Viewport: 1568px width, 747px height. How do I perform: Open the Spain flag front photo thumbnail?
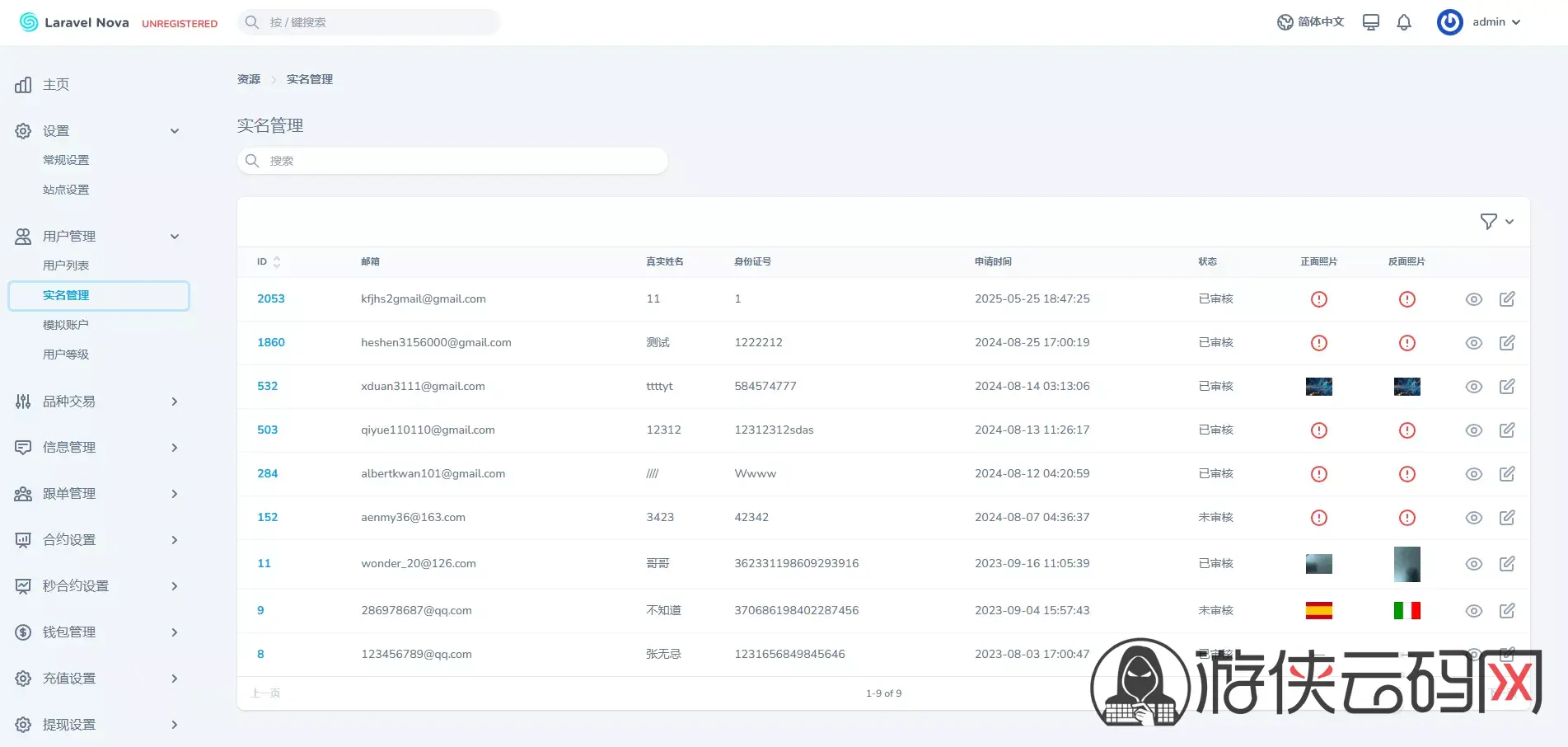[1318, 611]
